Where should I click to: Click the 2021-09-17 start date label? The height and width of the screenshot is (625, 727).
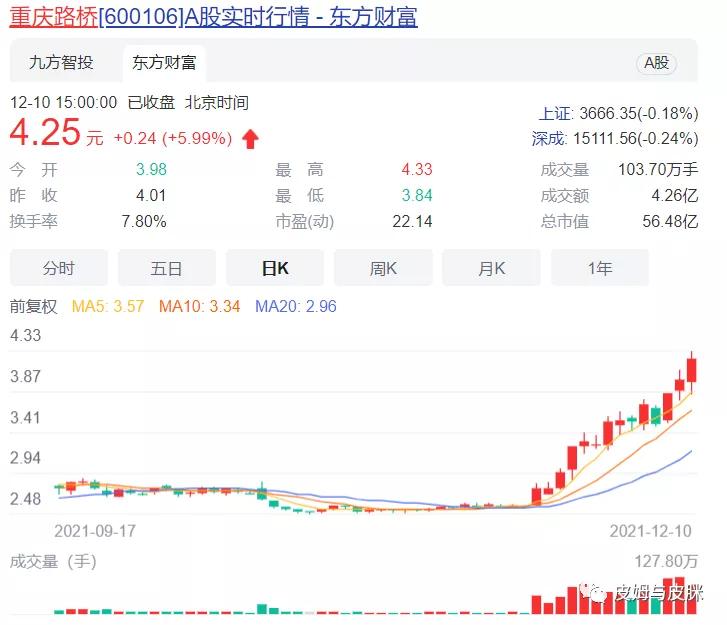[x=95, y=531]
